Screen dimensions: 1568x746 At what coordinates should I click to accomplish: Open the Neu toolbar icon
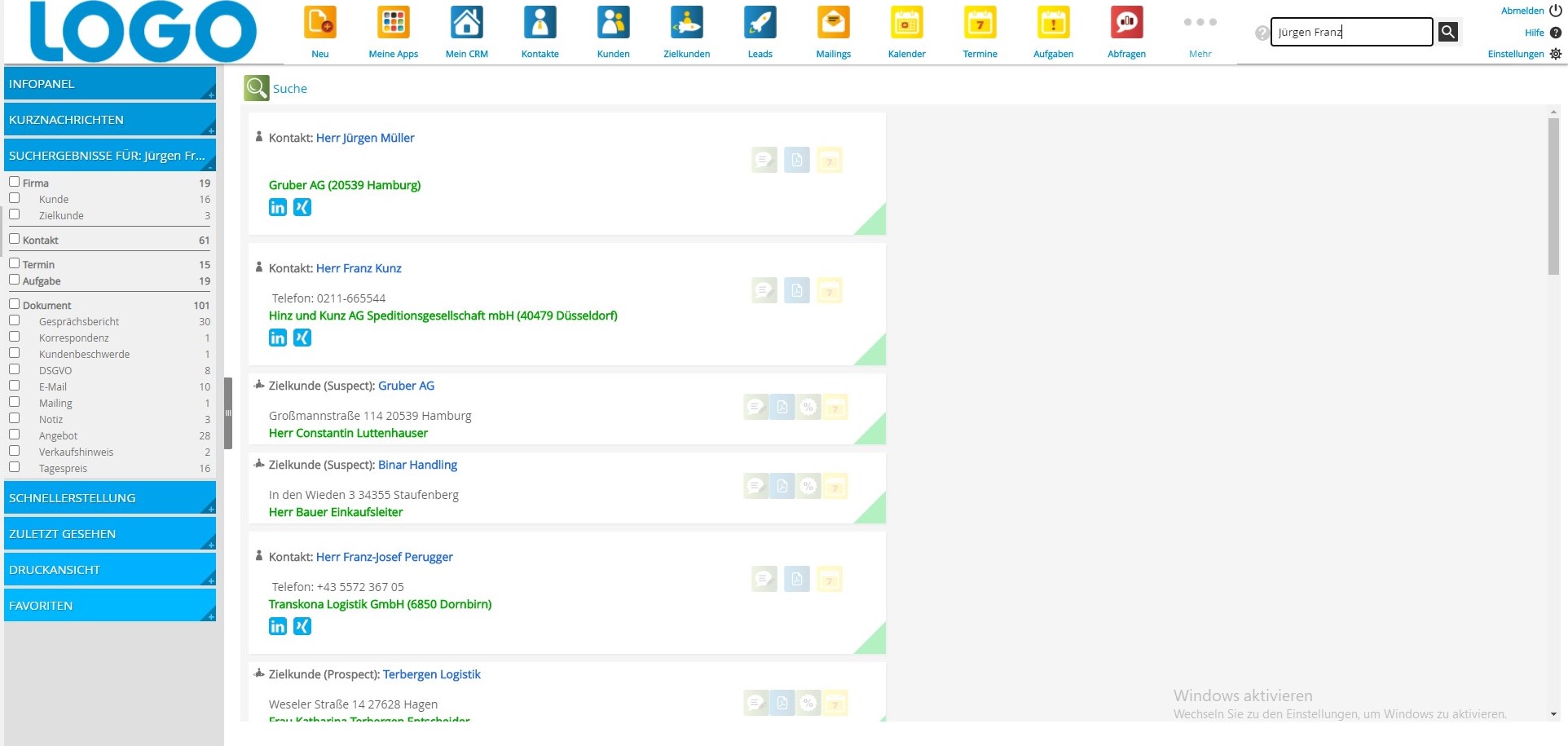320,23
